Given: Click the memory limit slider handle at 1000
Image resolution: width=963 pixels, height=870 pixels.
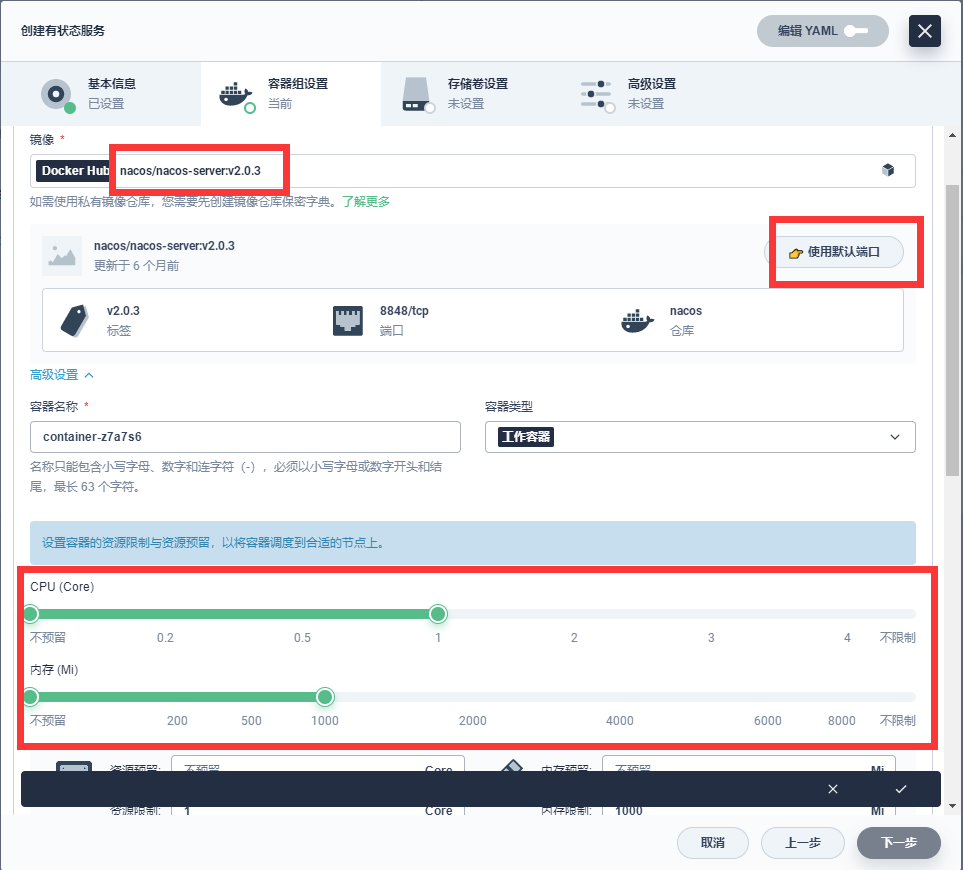Looking at the screenshot, I should point(325,697).
